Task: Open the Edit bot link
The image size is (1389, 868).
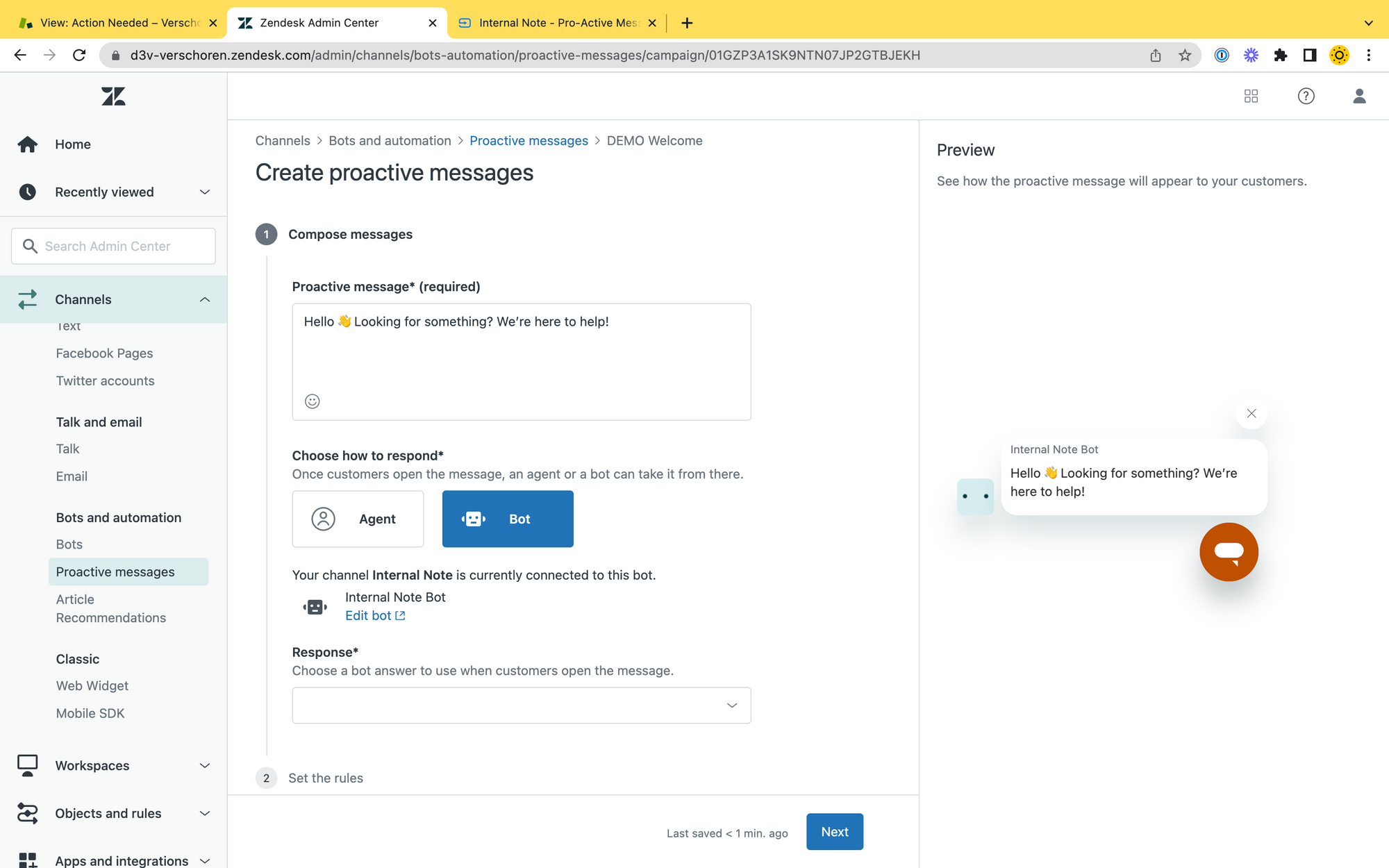Action: click(375, 616)
